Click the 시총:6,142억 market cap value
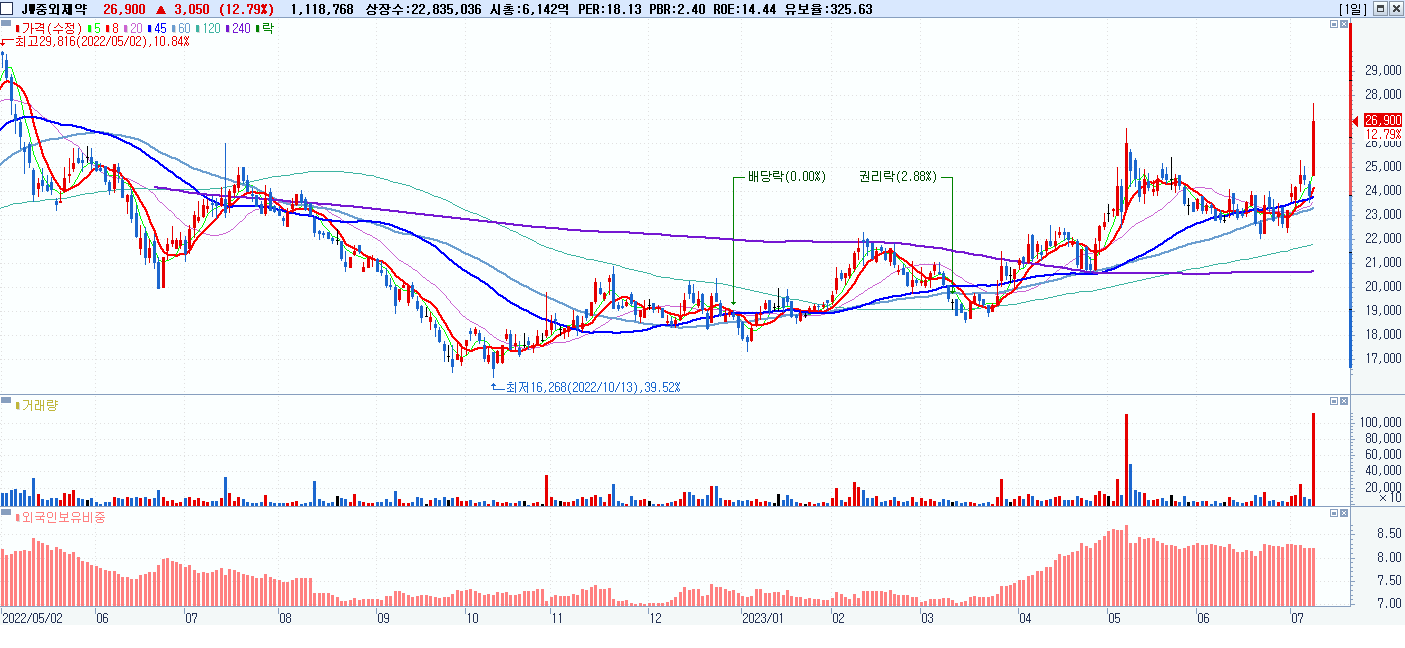The width and height of the screenshot is (1405, 648). click(x=530, y=9)
